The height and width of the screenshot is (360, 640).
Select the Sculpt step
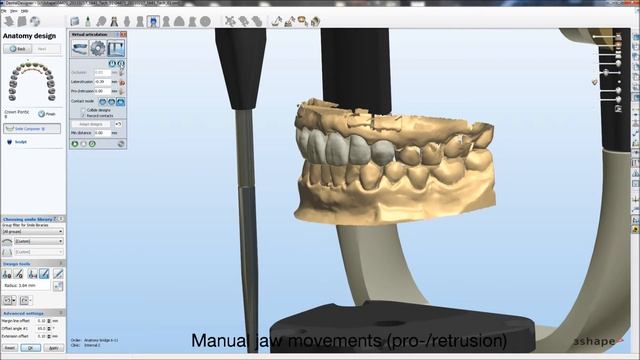point(17,142)
